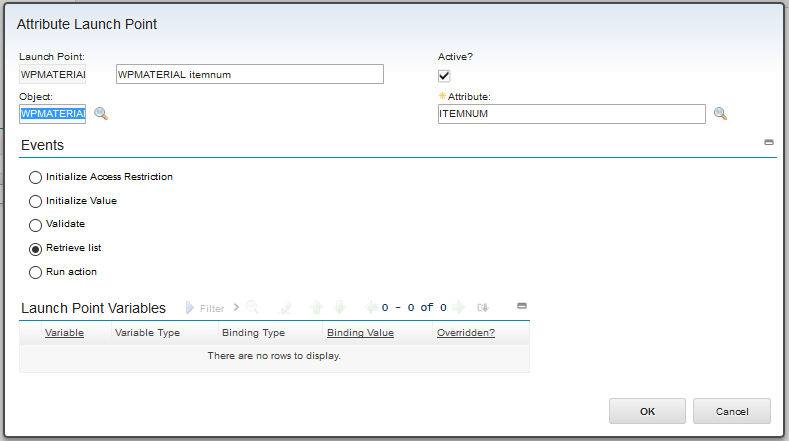789x441 pixels.
Task: Collapse the Events section with its minimize icon
Action: click(x=768, y=142)
